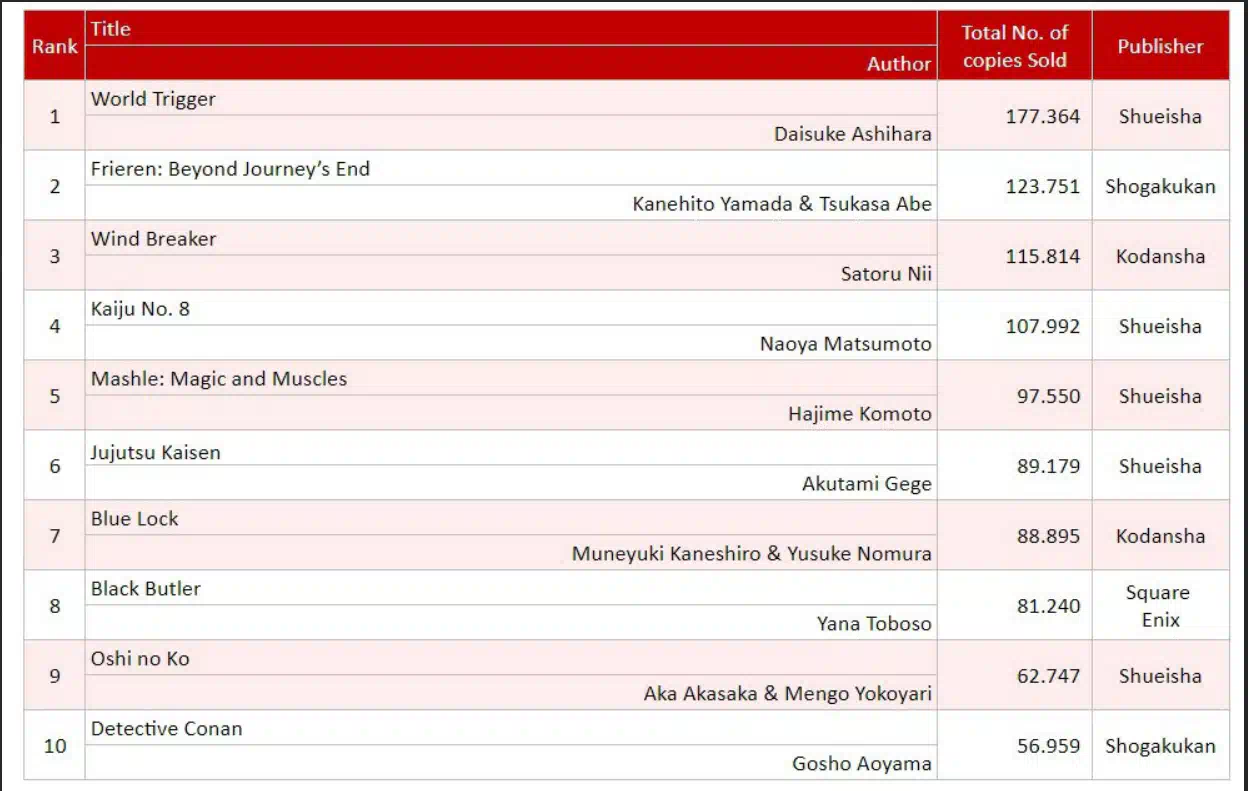Click rank number 10 cell

(54, 746)
